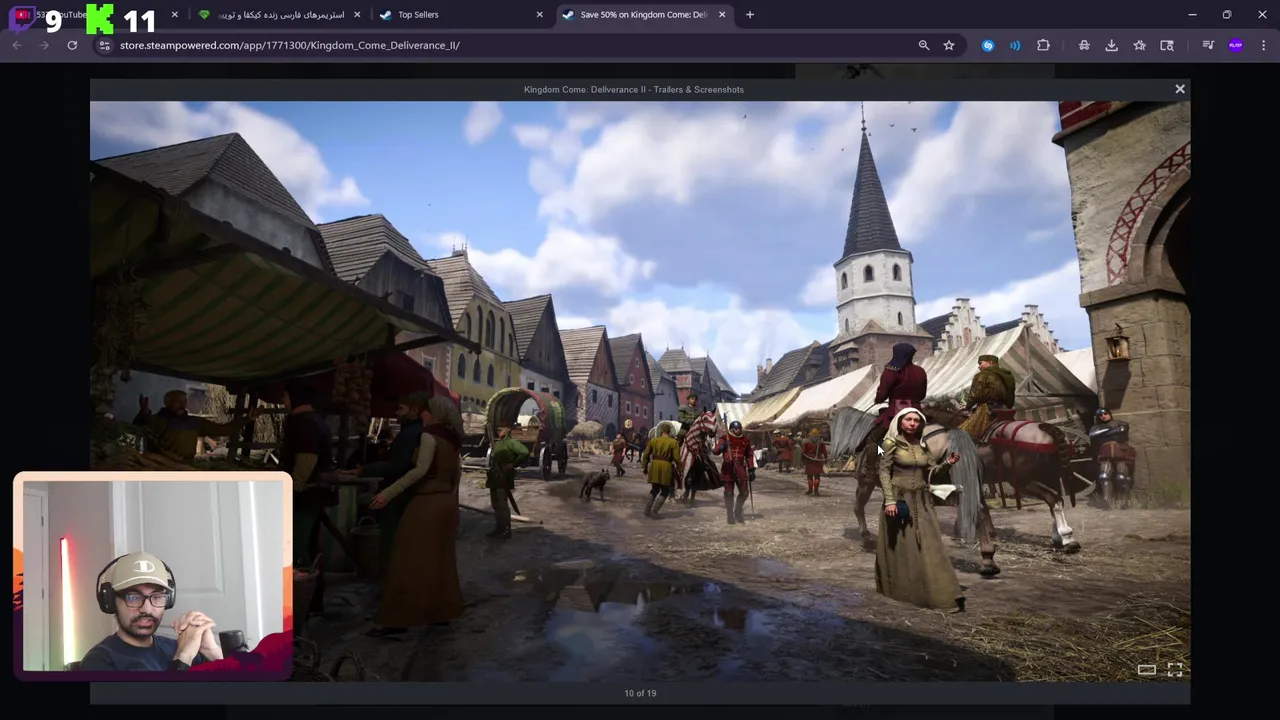Open the purple profile avatar
Screen dimensions: 1280x720
1236,45
